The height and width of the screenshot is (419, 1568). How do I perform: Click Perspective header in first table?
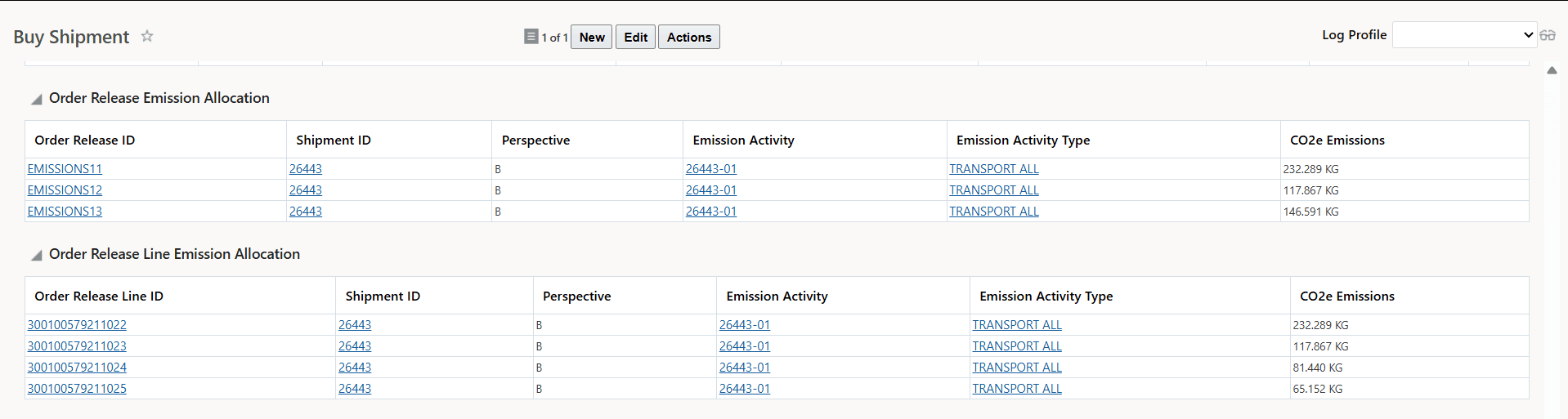(535, 140)
